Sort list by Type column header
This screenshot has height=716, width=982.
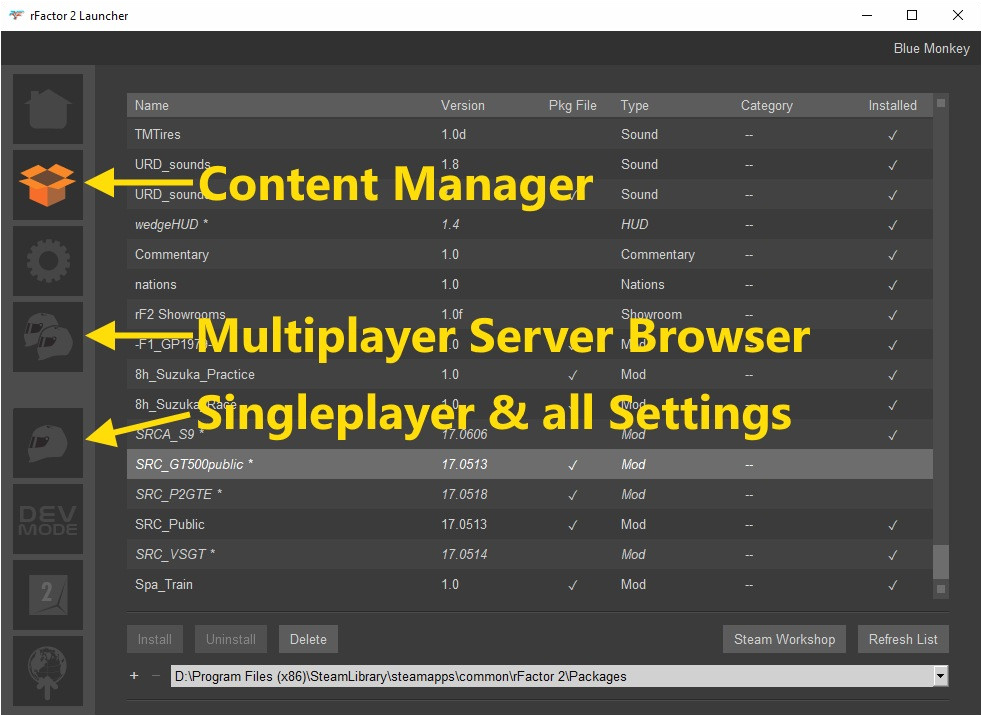click(634, 105)
